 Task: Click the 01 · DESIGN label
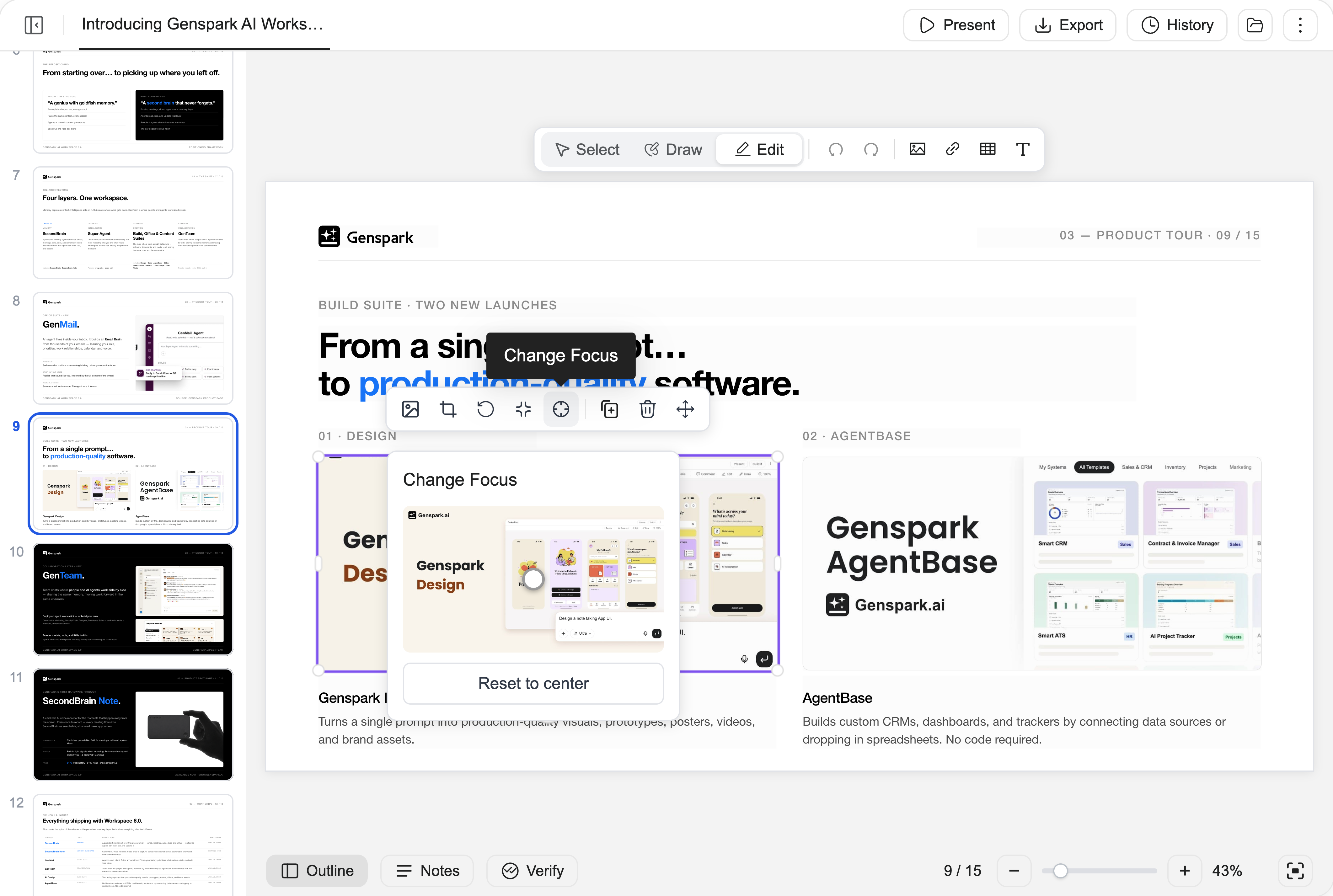click(x=357, y=436)
